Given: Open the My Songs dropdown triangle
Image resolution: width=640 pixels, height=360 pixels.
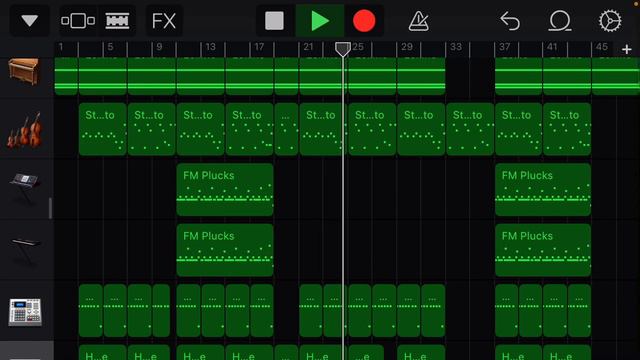Looking at the screenshot, I should coord(29,20).
